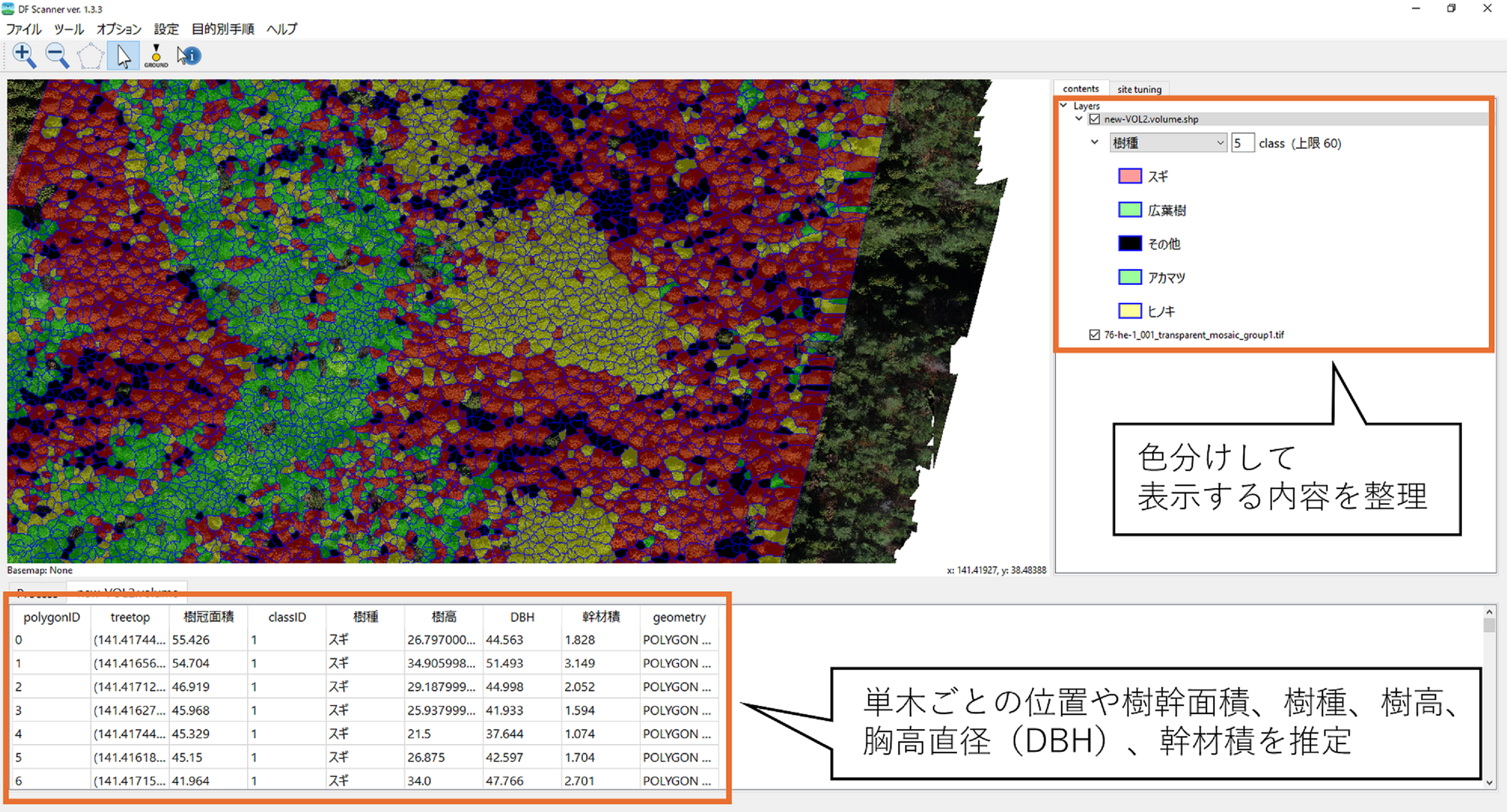Uncheck the new-VOL2.volume.shp layer checkbox
Screen dimensions: 1507x812
click(1095, 119)
